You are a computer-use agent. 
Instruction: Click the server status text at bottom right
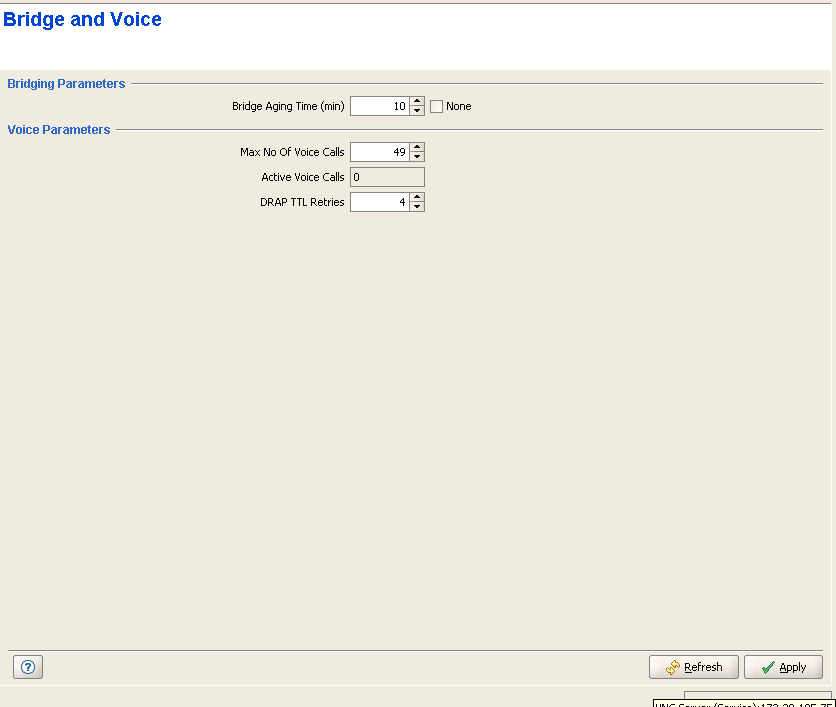[743, 703]
